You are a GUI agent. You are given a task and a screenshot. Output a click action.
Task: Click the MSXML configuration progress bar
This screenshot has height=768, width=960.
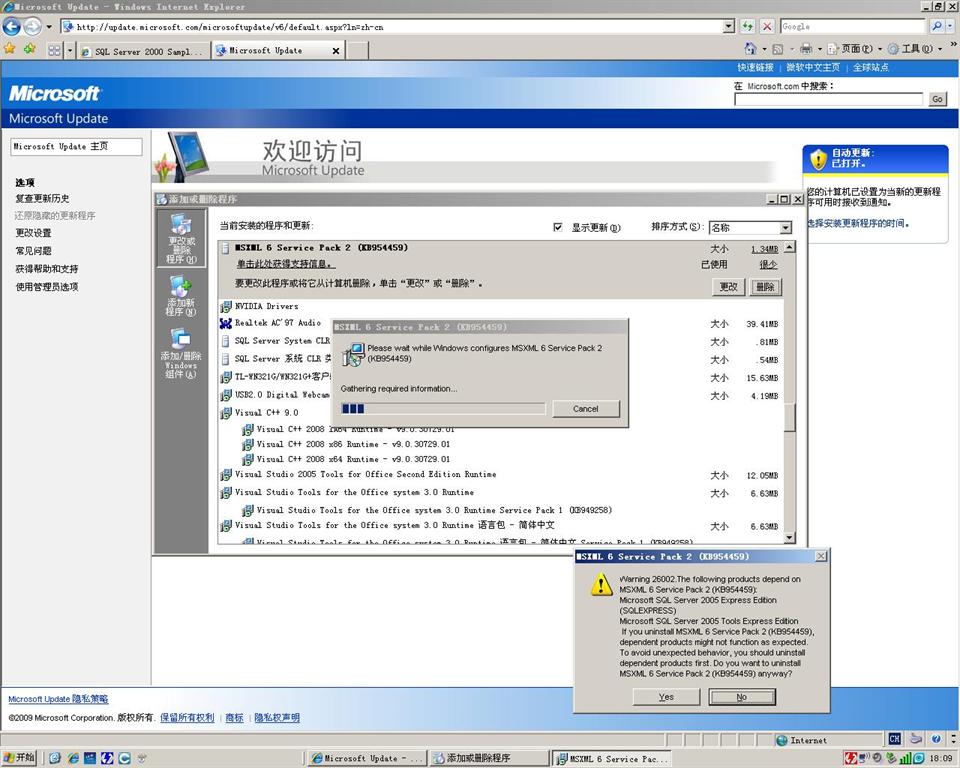click(443, 408)
